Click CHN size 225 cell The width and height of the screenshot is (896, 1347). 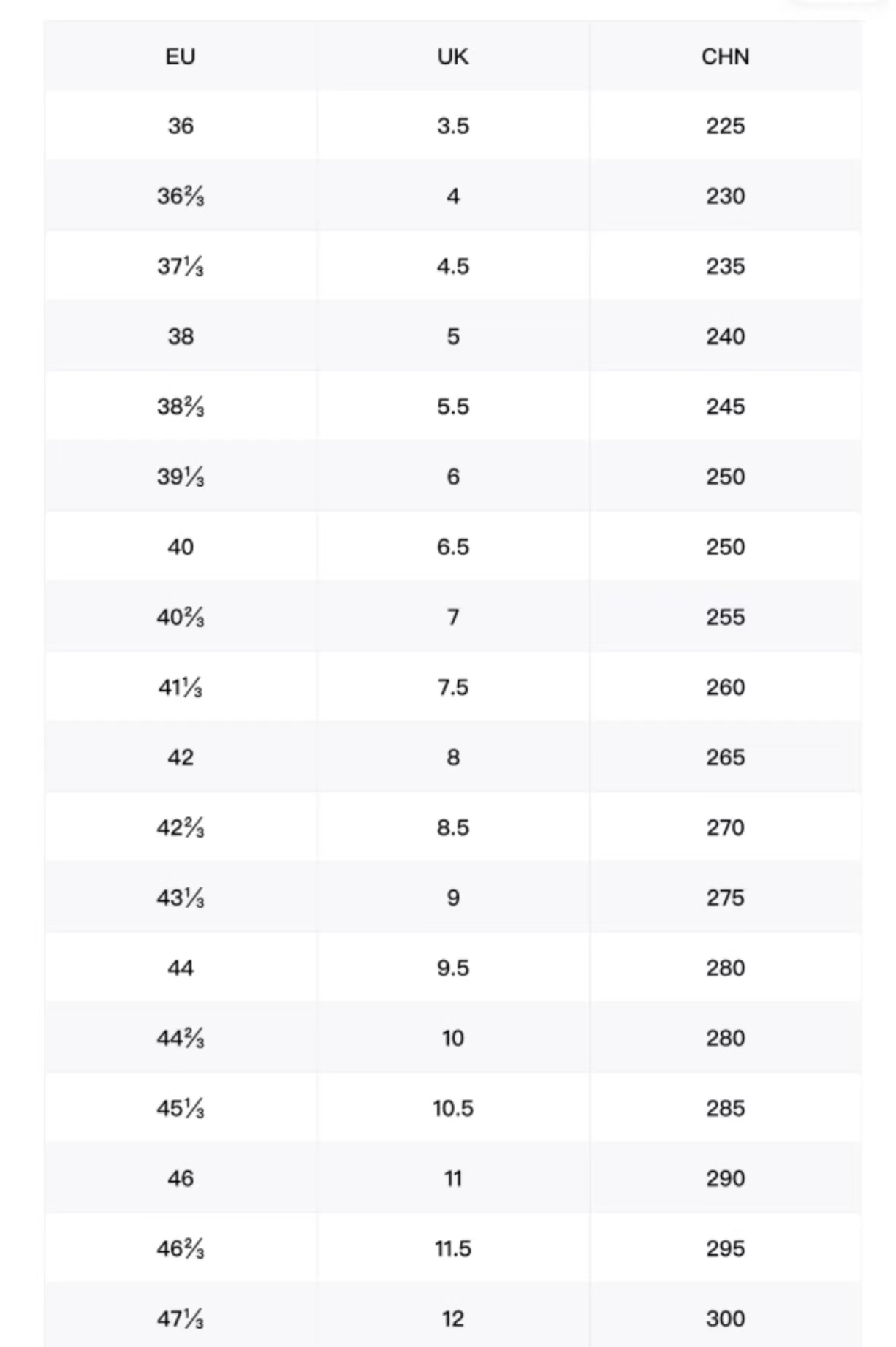[725, 126]
